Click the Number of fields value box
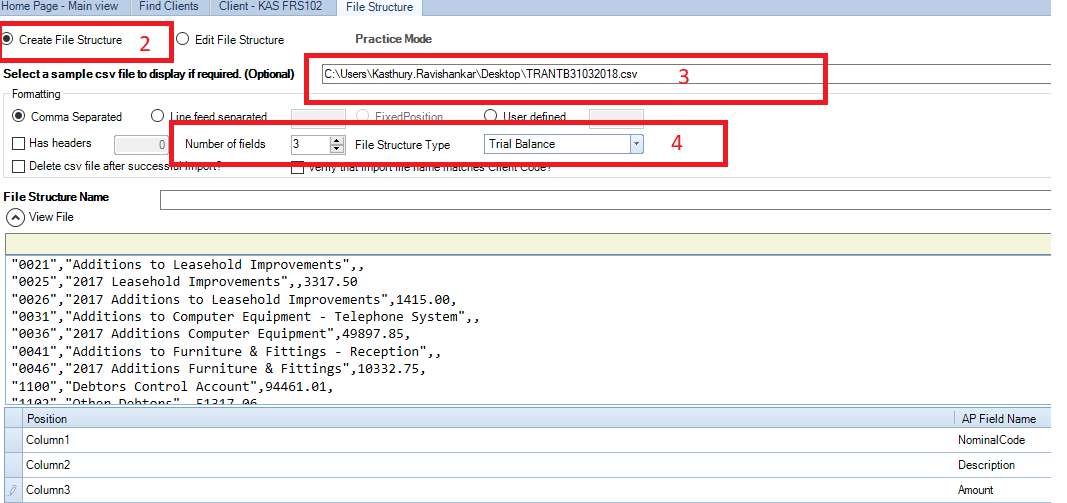Image resolution: width=1067 pixels, height=503 pixels. (310, 144)
